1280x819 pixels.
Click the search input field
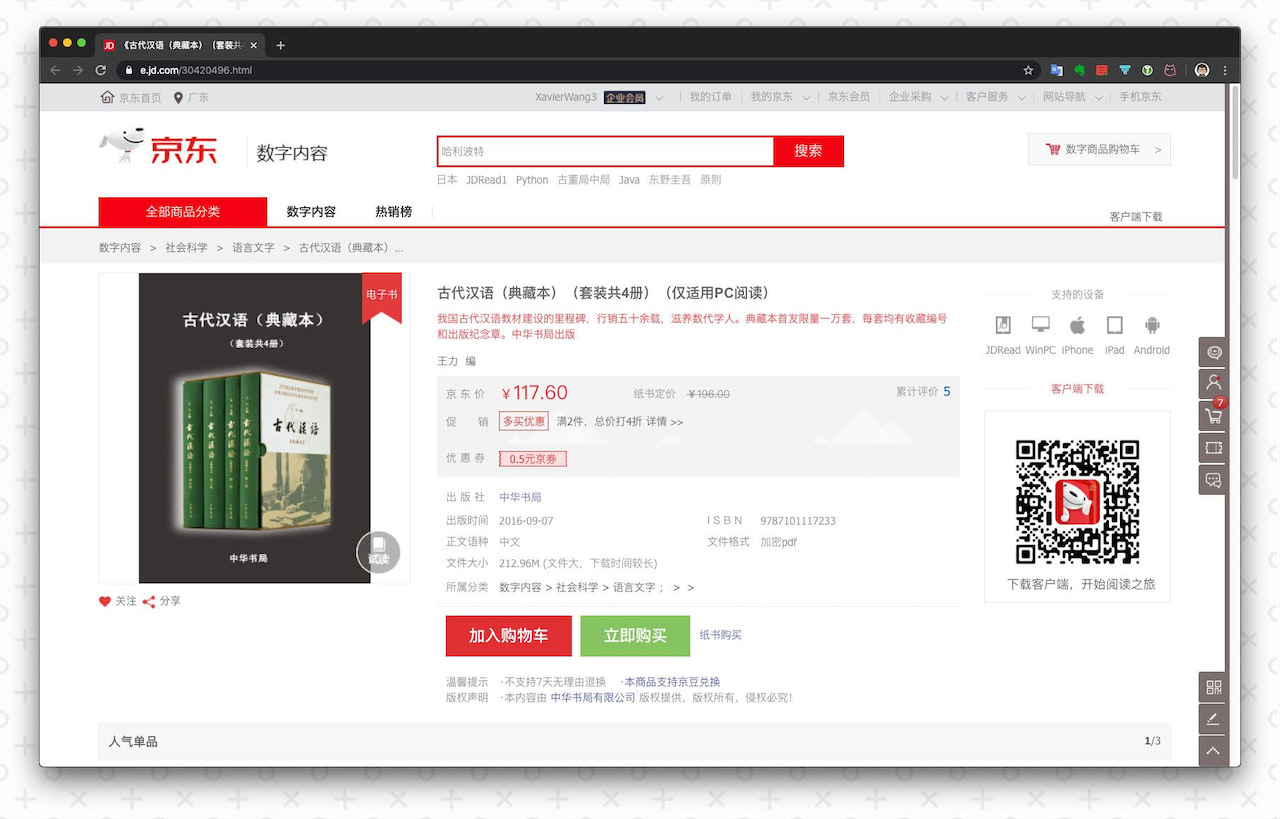605,151
